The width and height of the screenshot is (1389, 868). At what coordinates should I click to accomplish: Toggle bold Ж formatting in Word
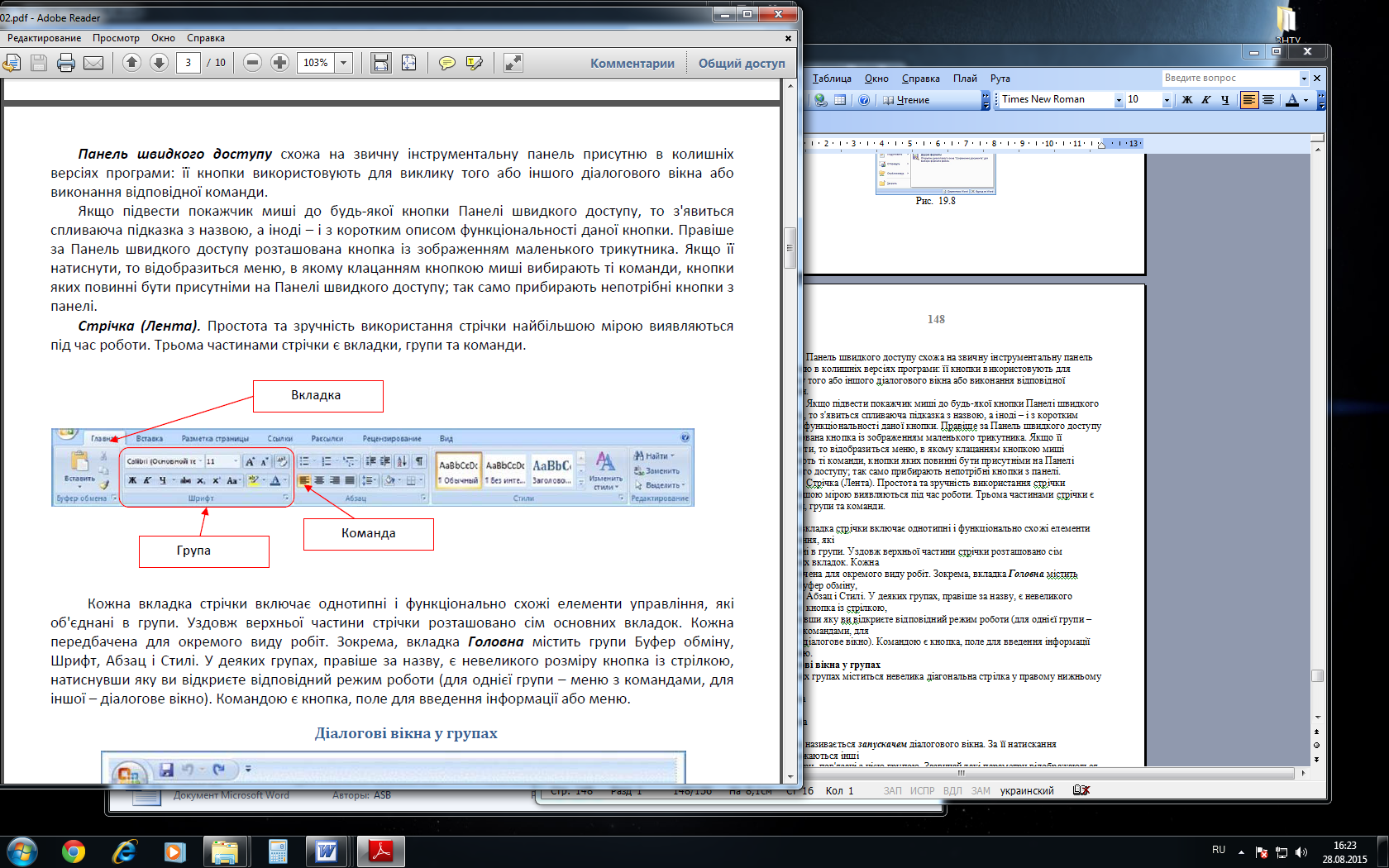pyautogui.click(x=1187, y=100)
